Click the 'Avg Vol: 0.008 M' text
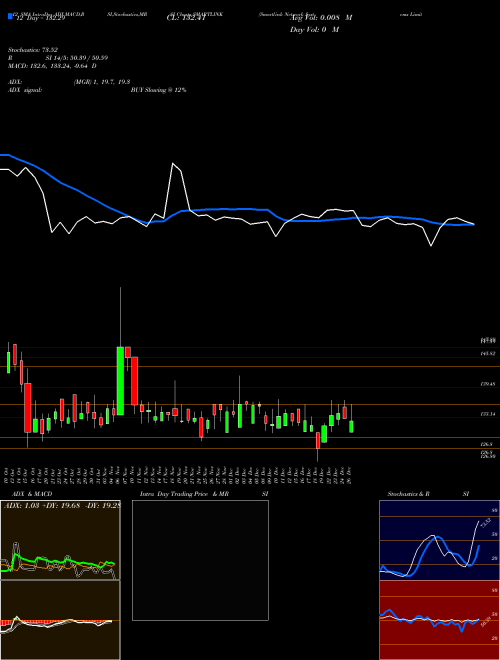 tap(321, 18)
